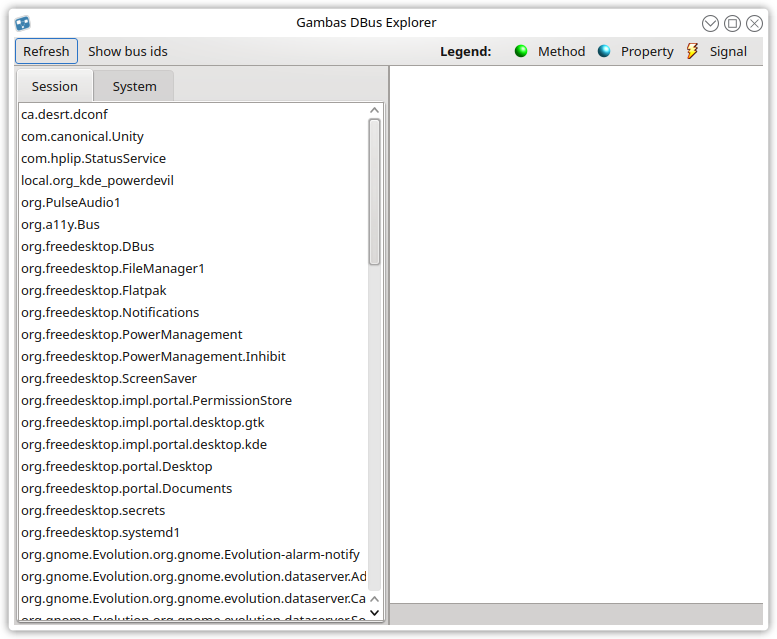Screen dimensions: 777x639
Task: Select com.hplip.StatusService entry
Action: (x=193, y=159)
